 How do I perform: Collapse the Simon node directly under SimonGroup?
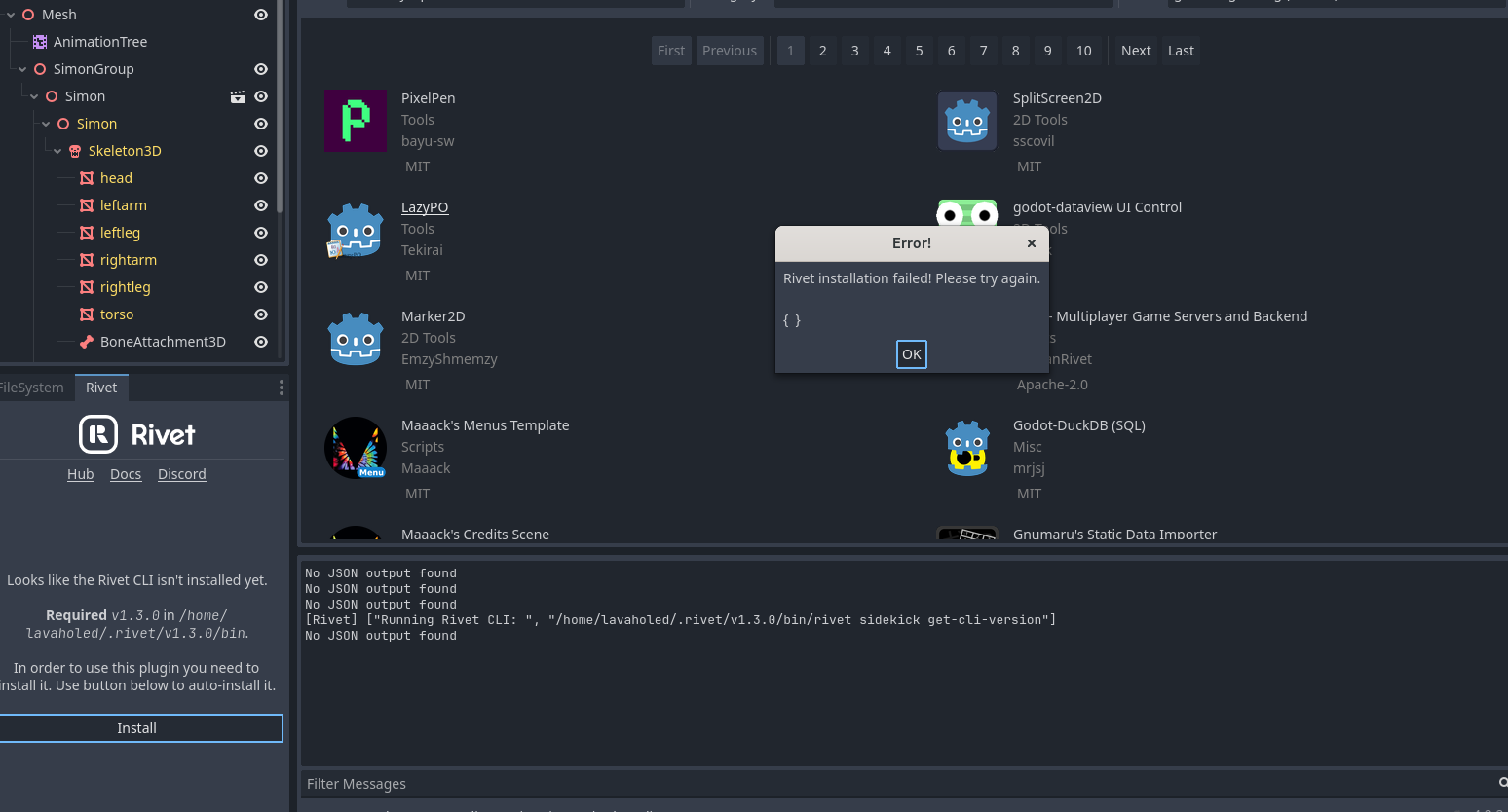point(34,96)
